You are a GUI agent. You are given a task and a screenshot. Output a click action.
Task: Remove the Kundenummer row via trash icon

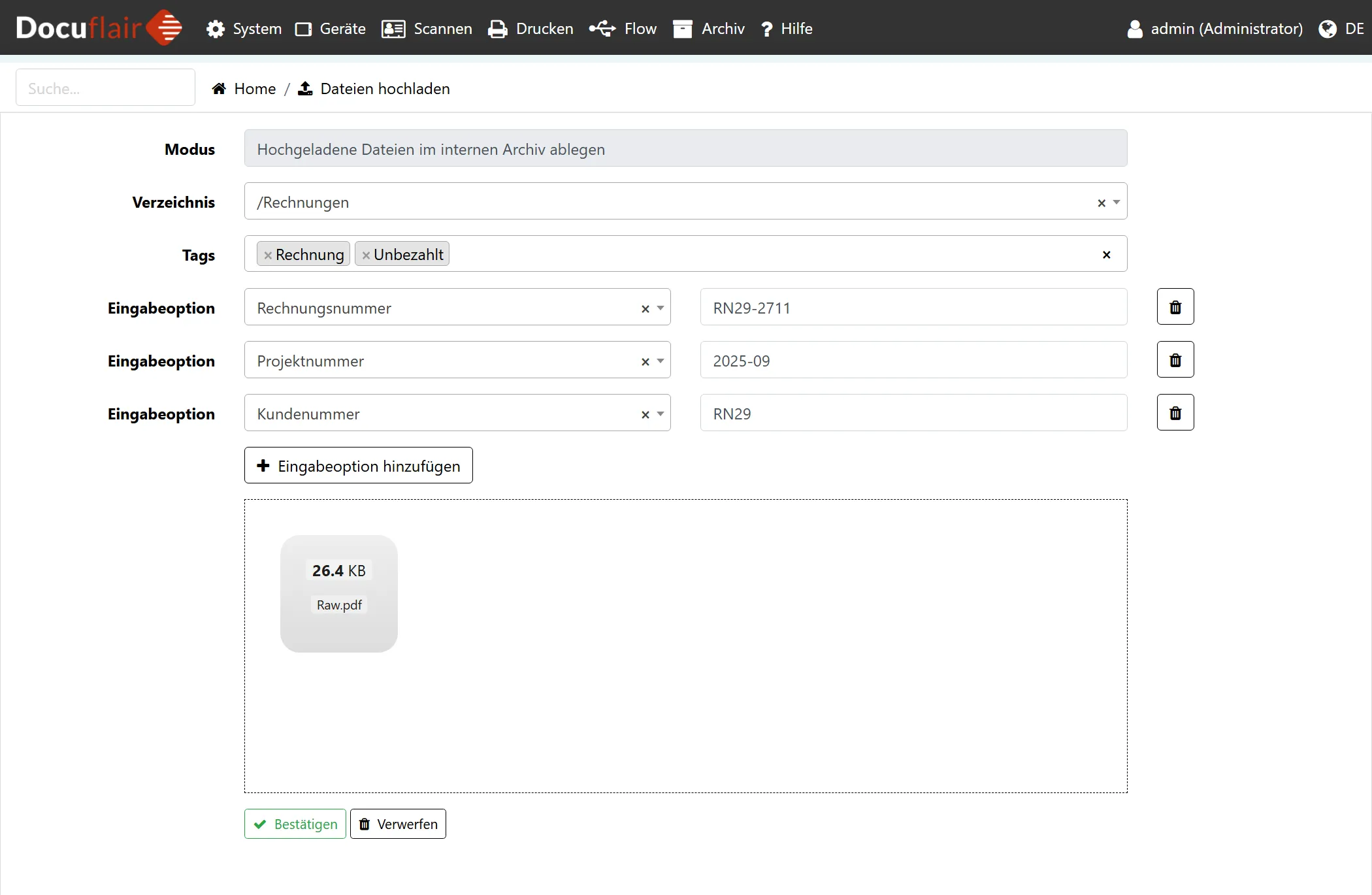pos(1175,413)
